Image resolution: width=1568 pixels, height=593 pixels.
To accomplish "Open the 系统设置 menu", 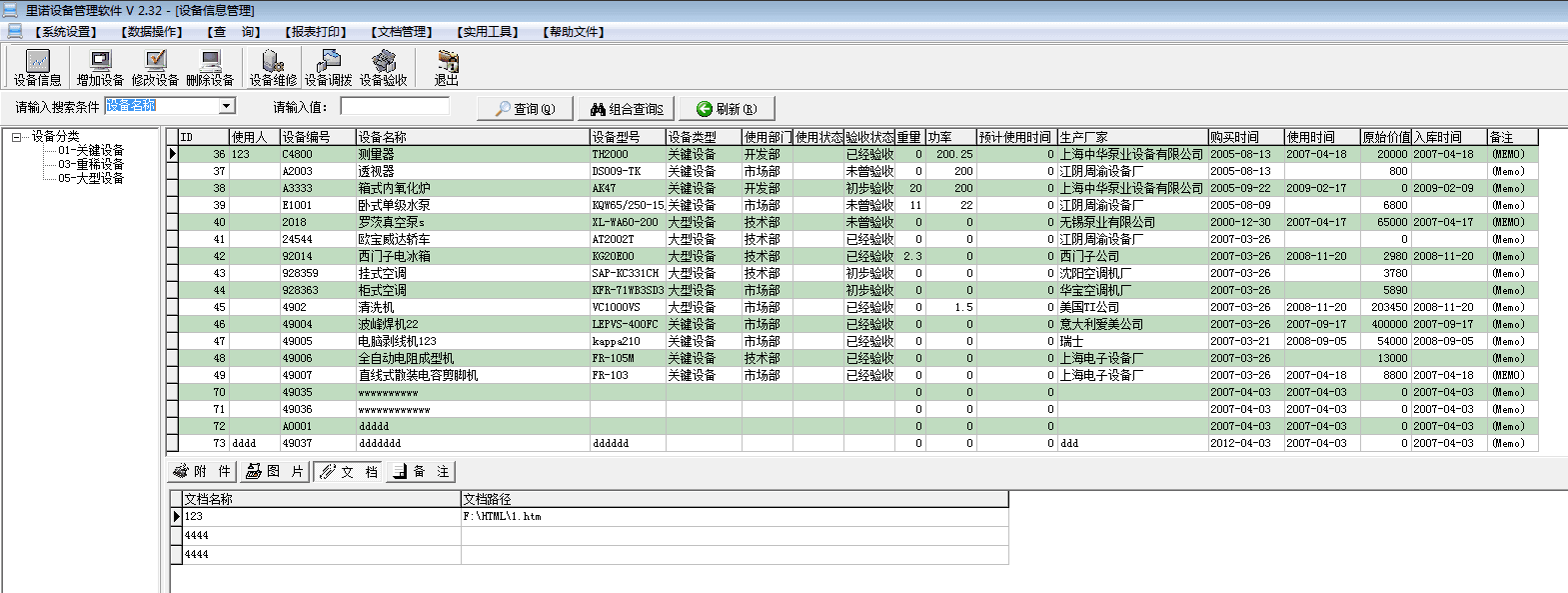I will [66, 32].
